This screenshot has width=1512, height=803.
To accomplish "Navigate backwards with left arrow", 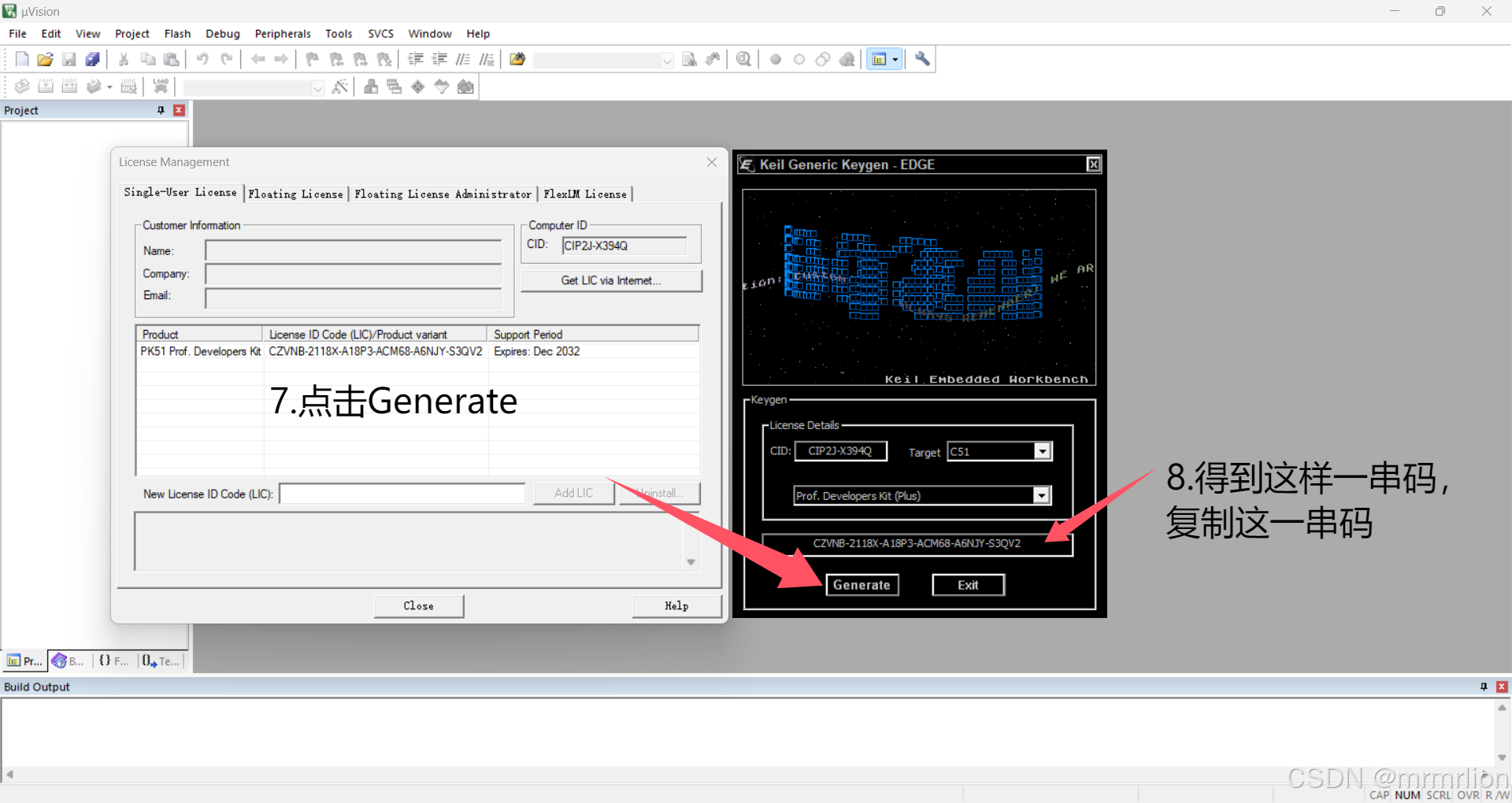I will (x=258, y=59).
